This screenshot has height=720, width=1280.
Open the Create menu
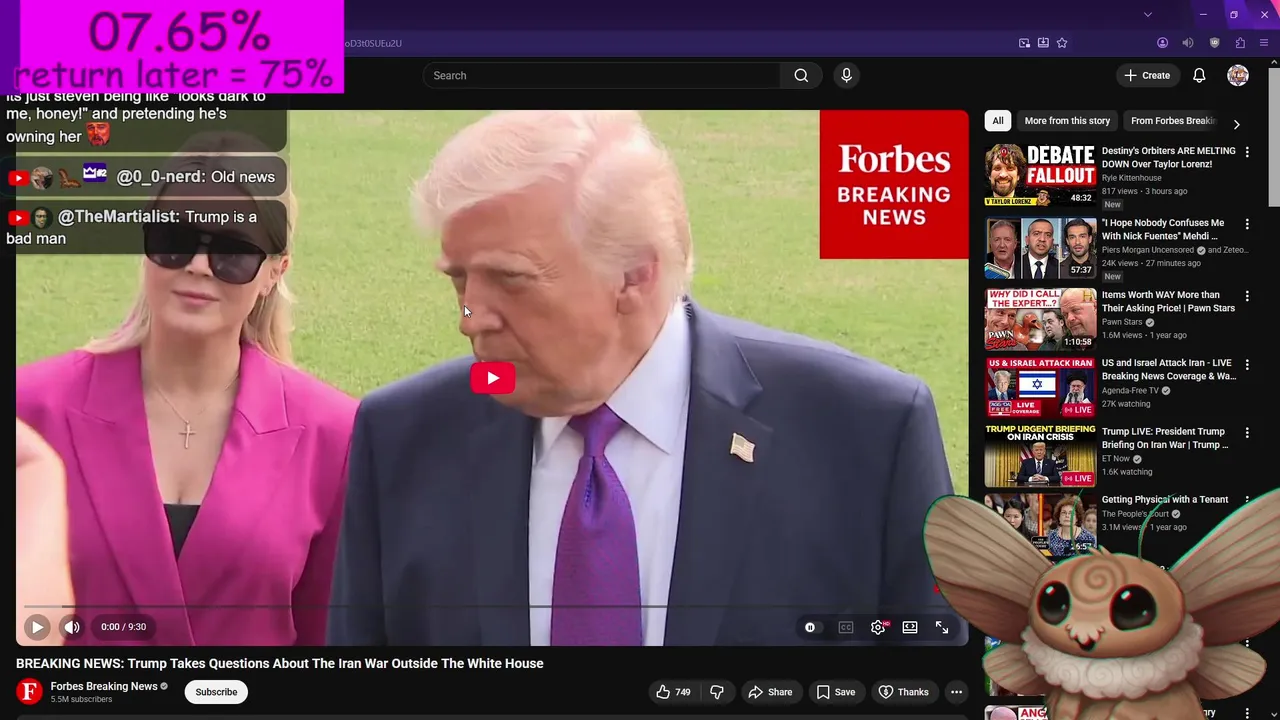pyautogui.click(x=1147, y=75)
